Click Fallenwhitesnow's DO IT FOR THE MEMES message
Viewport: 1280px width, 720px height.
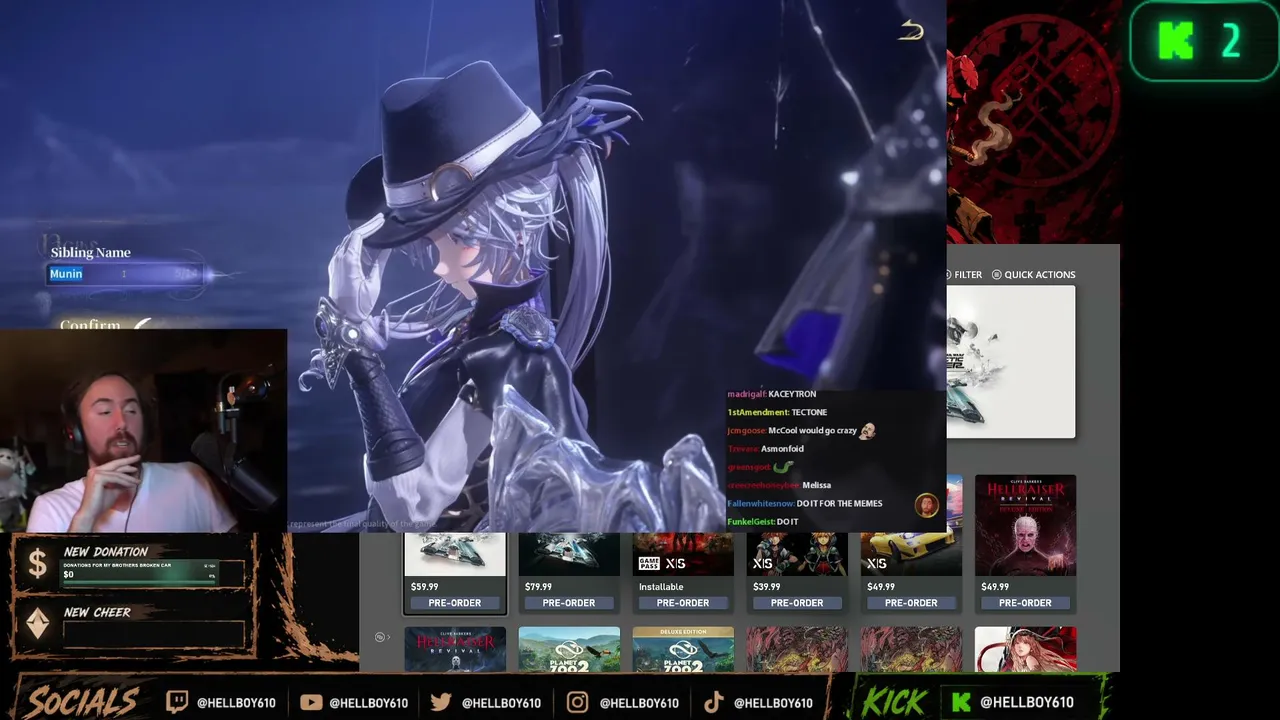[805, 504]
